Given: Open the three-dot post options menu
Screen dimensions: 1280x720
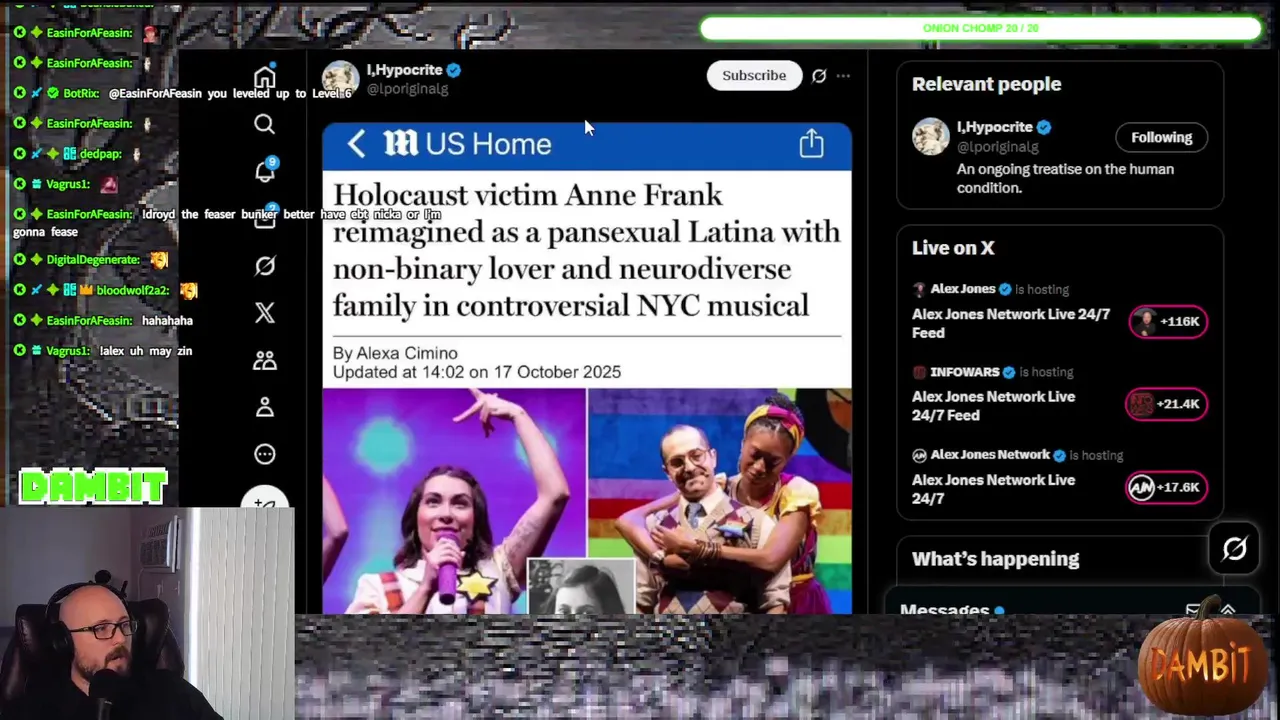Looking at the screenshot, I should [x=843, y=76].
